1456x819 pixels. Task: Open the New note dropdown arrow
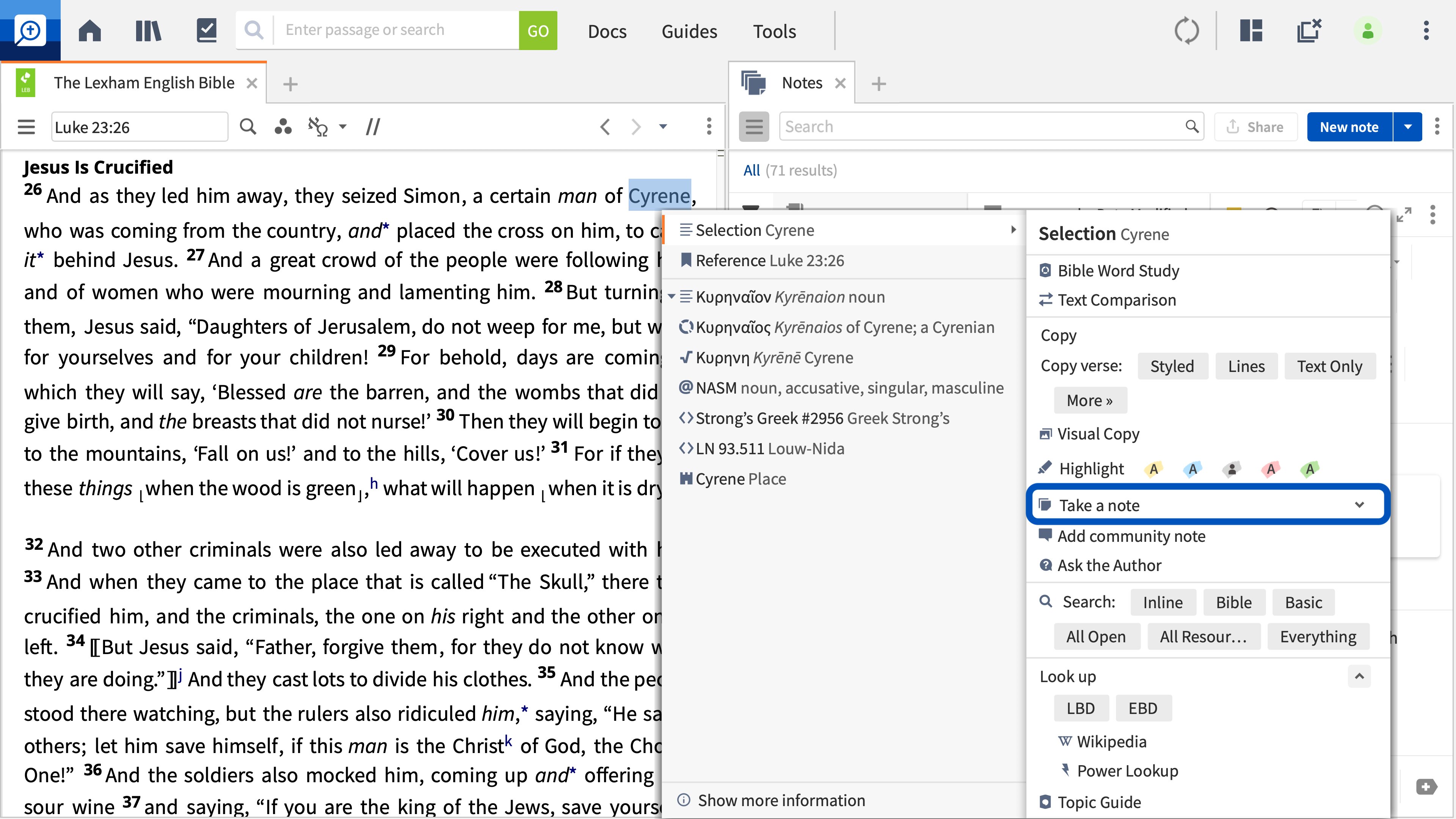coord(1408,127)
